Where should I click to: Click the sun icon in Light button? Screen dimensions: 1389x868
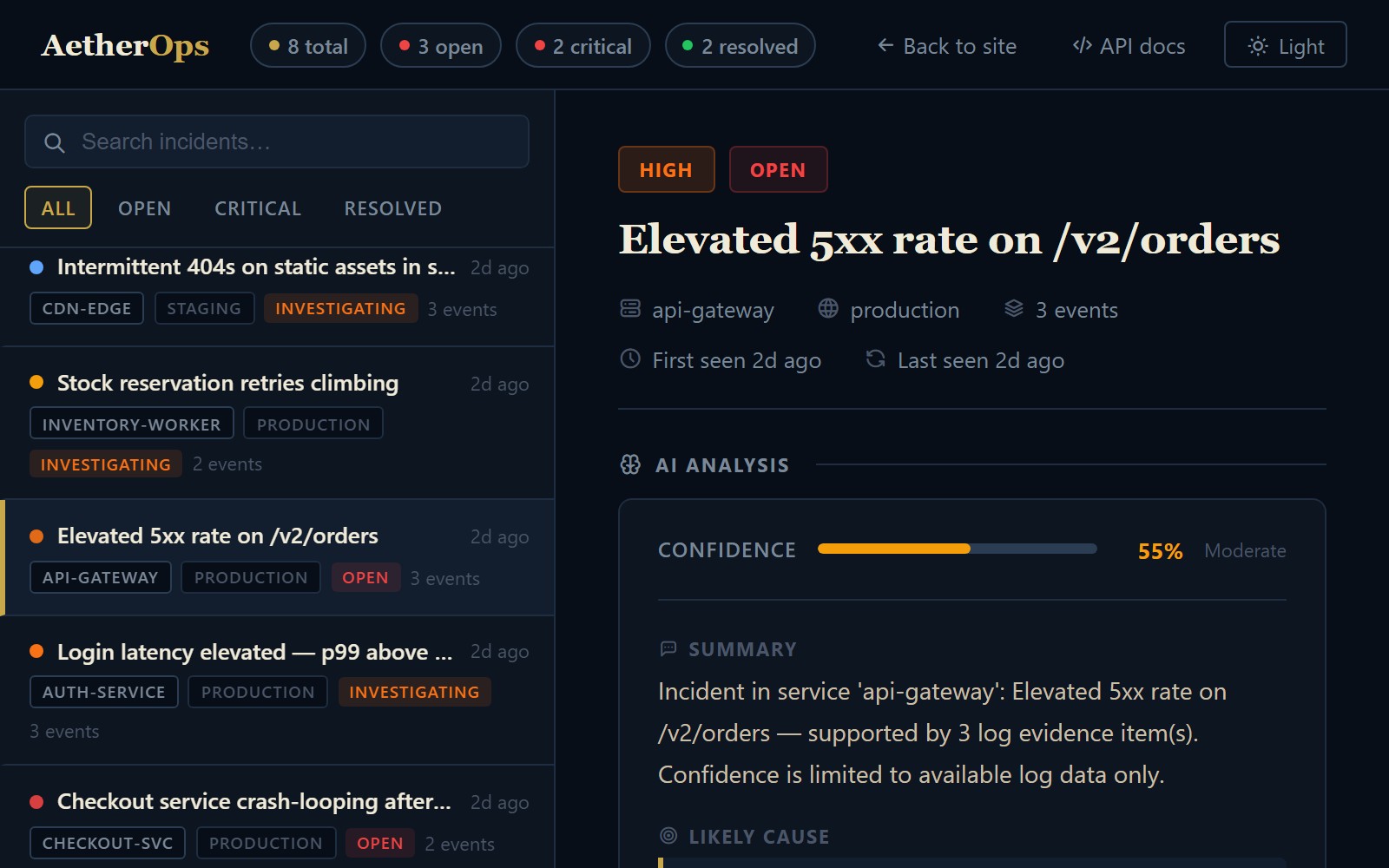pyautogui.click(x=1258, y=46)
